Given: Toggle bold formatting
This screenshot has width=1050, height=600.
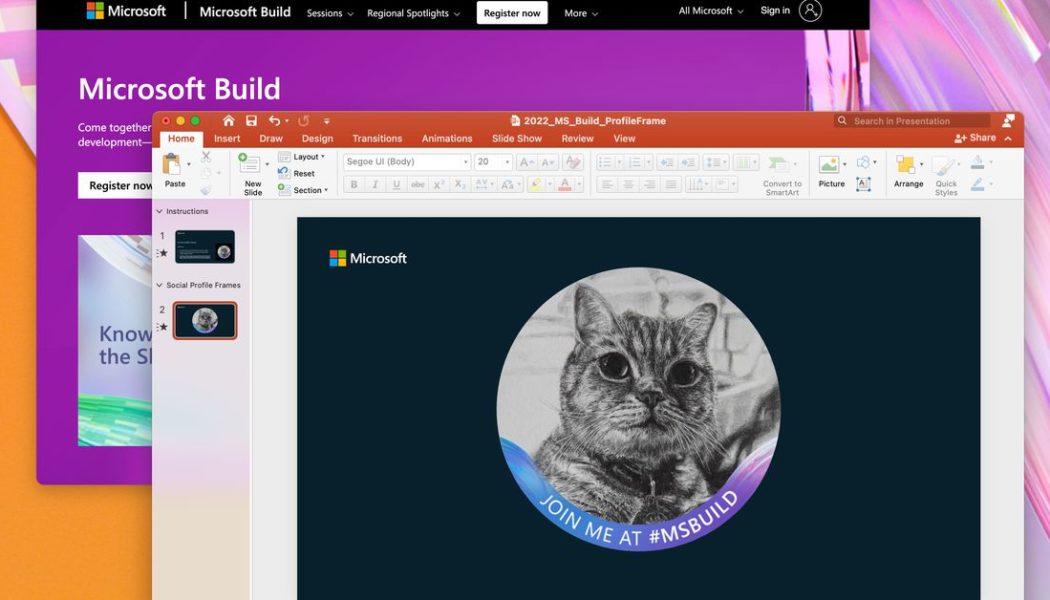Looking at the screenshot, I should click(x=353, y=183).
